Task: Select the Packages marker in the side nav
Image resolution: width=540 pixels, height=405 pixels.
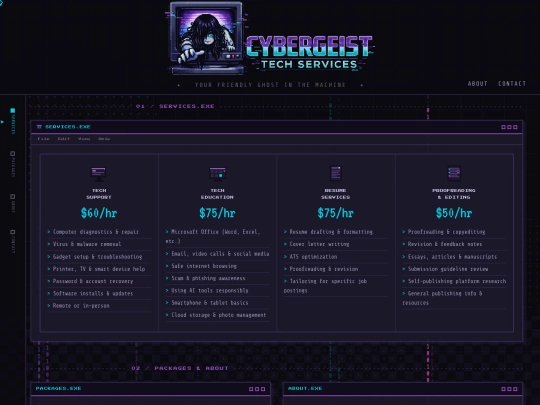Action: 13,154
